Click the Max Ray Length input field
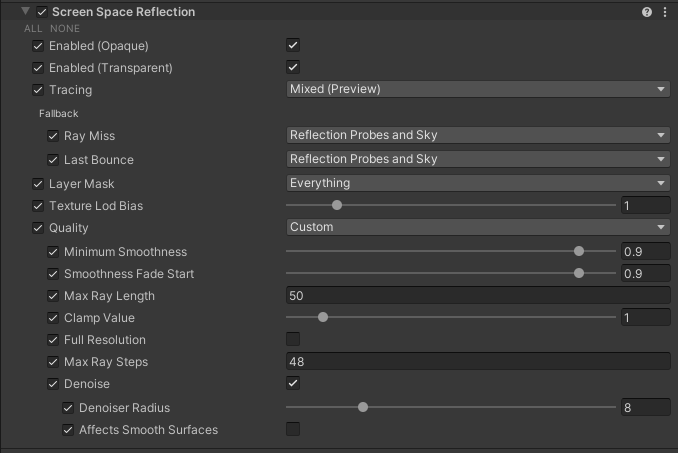This screenshot has height=453, width=678. tap(477, 296)
